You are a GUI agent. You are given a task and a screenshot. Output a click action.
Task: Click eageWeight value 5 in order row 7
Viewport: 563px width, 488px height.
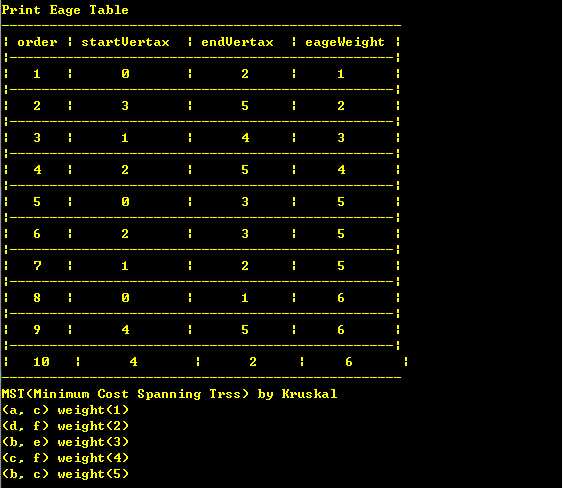[x=341, y=266]
